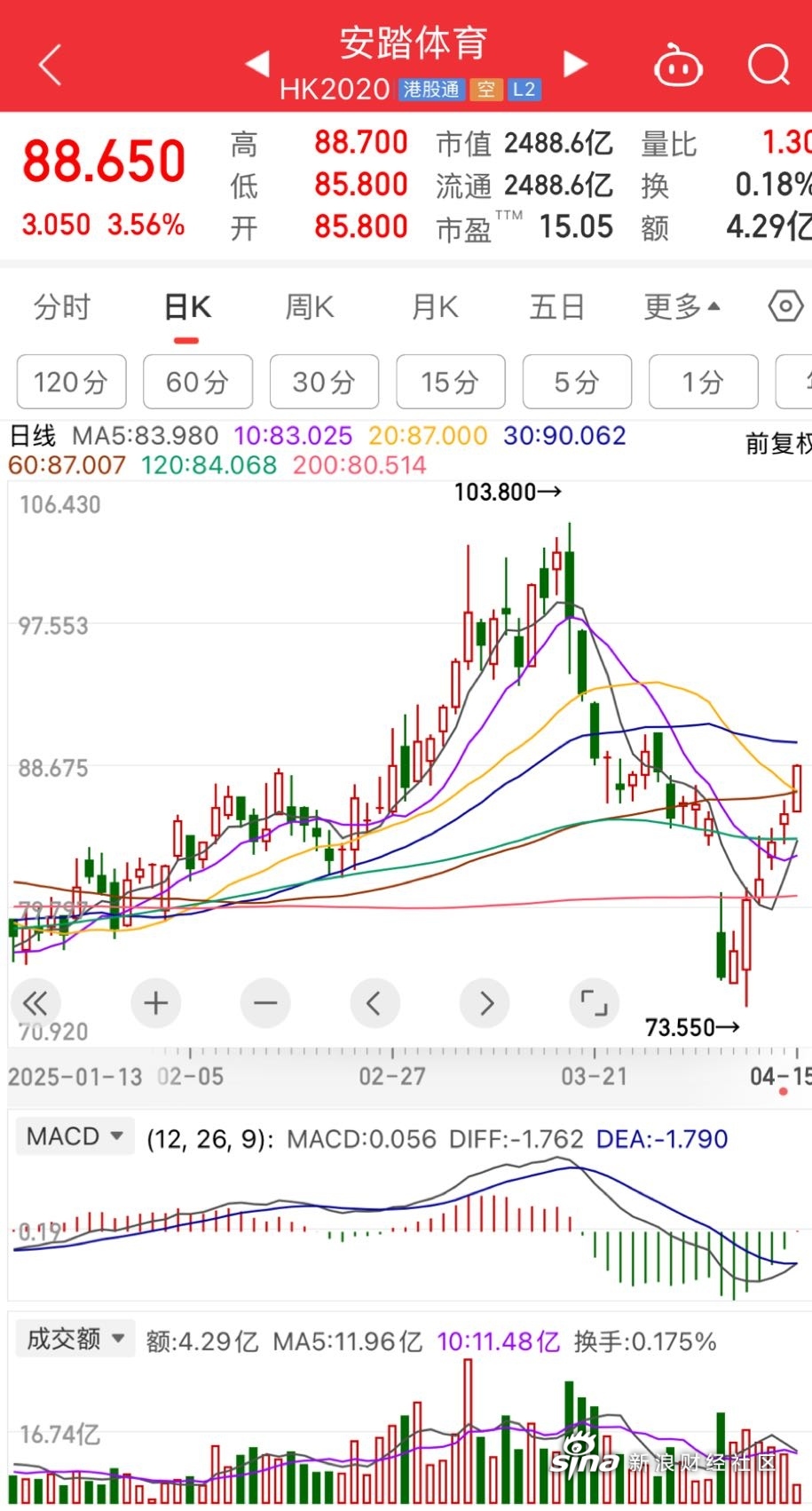The height and width of the screenshot is (1511, 812).
Task: Tap the stock title 安踏体育
Action: [413, 43]
